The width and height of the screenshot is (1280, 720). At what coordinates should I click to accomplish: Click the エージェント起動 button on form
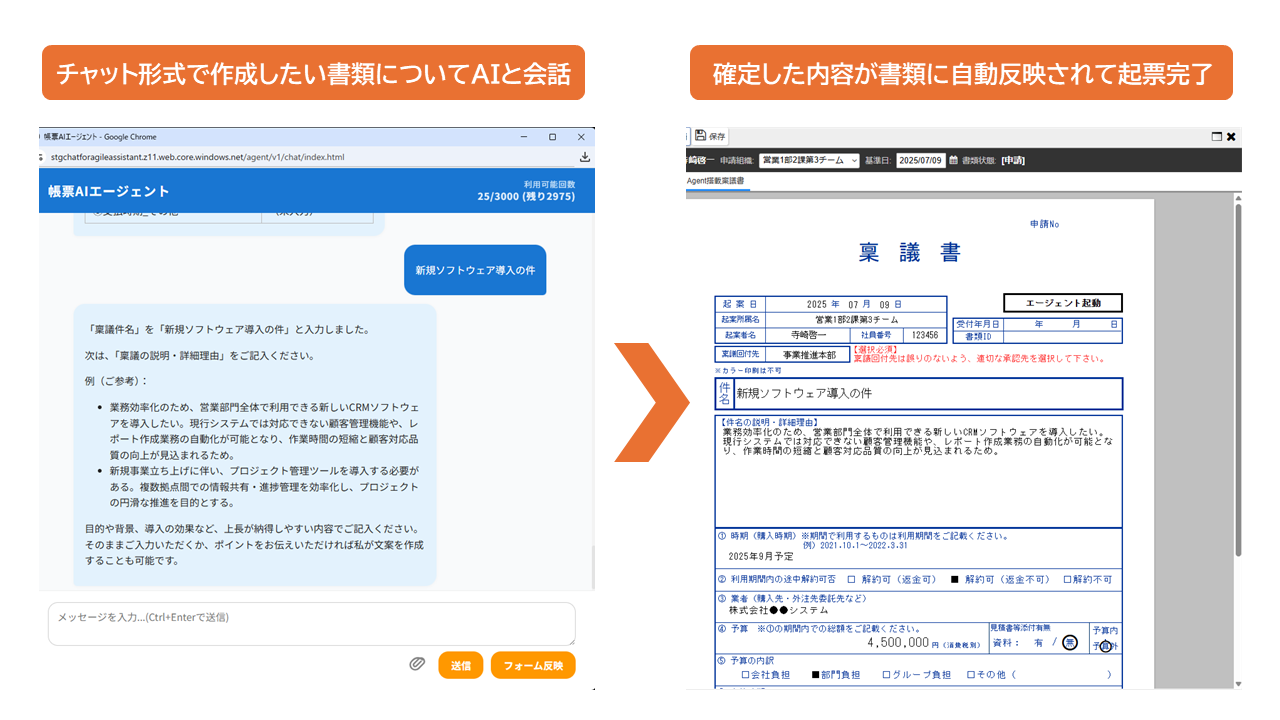coord(1063,303)
